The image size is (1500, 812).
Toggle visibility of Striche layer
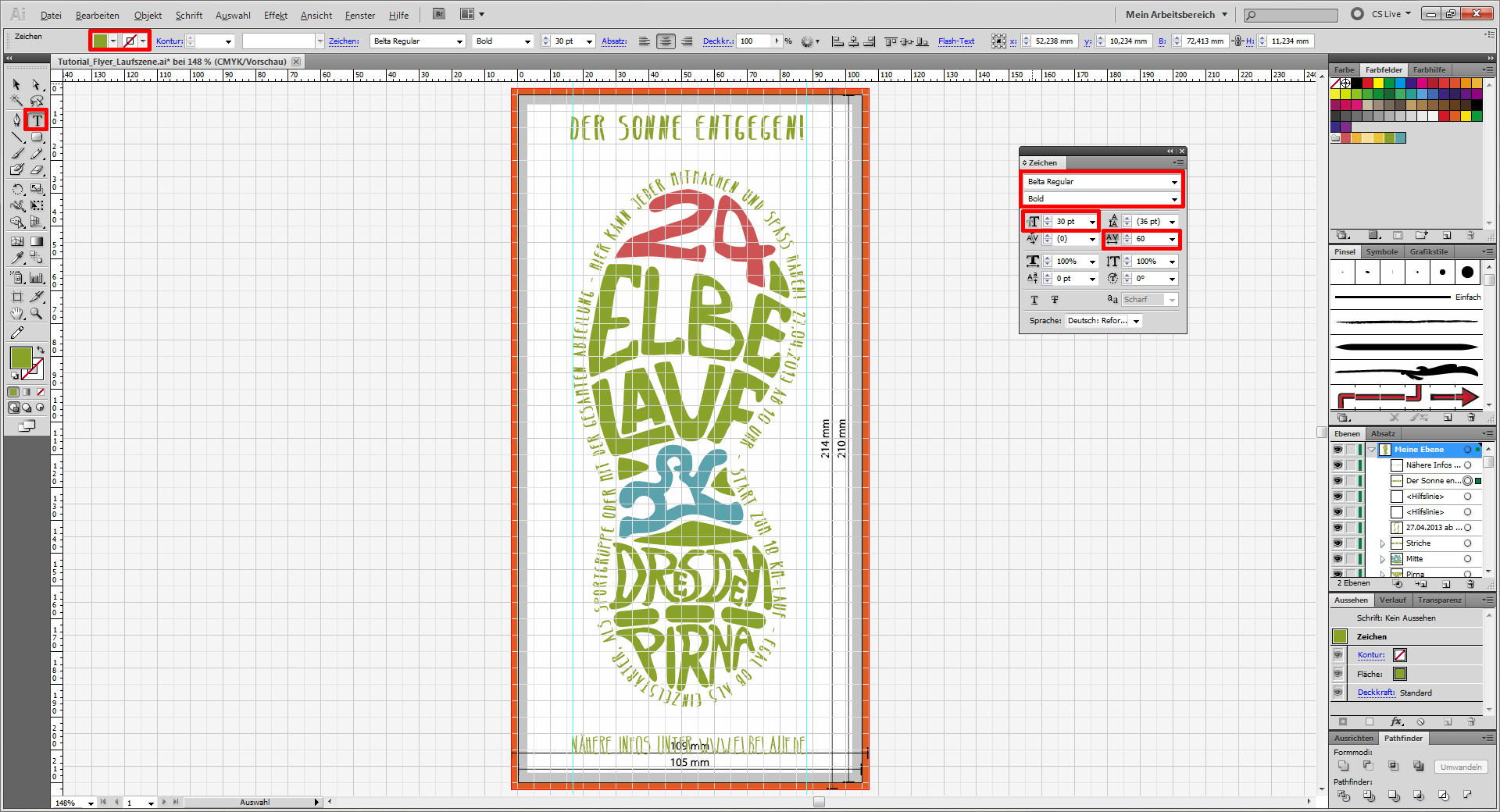click(1337, 543)
